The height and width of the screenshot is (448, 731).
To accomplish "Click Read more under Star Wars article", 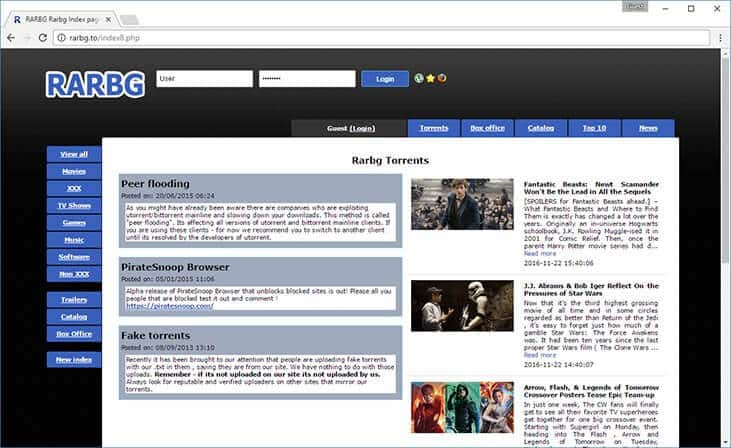I will 539,355.
